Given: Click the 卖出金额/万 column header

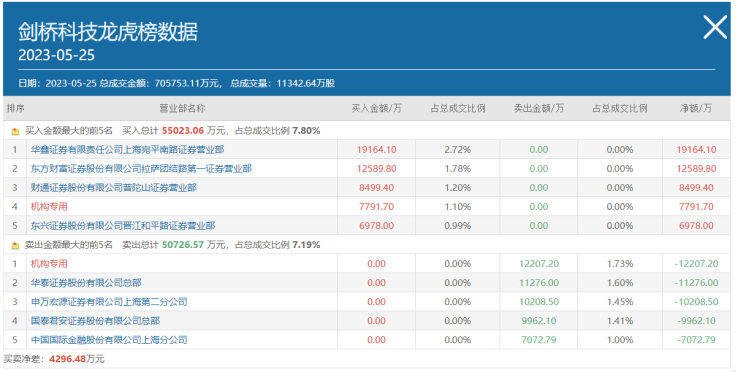Looking at the screenshot, I should [x=539, y=108].
